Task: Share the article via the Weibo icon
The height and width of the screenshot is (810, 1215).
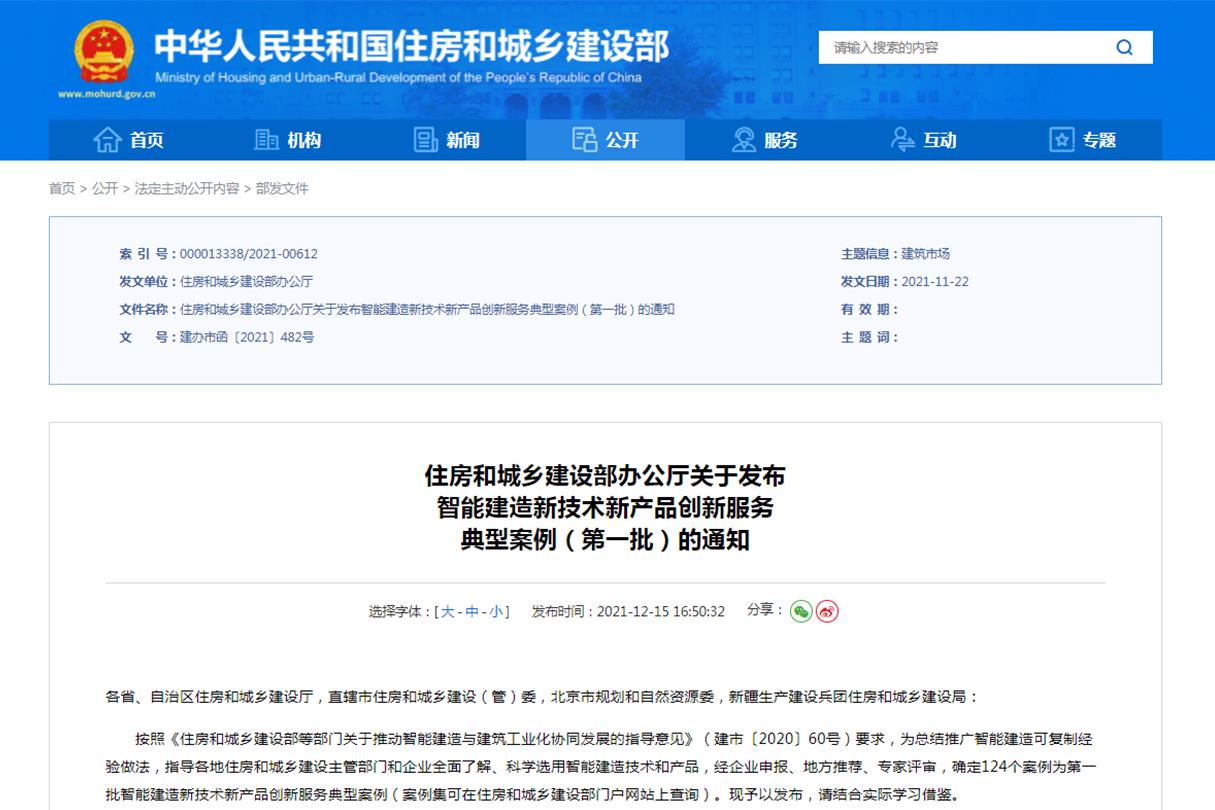Action: (826, 611)
